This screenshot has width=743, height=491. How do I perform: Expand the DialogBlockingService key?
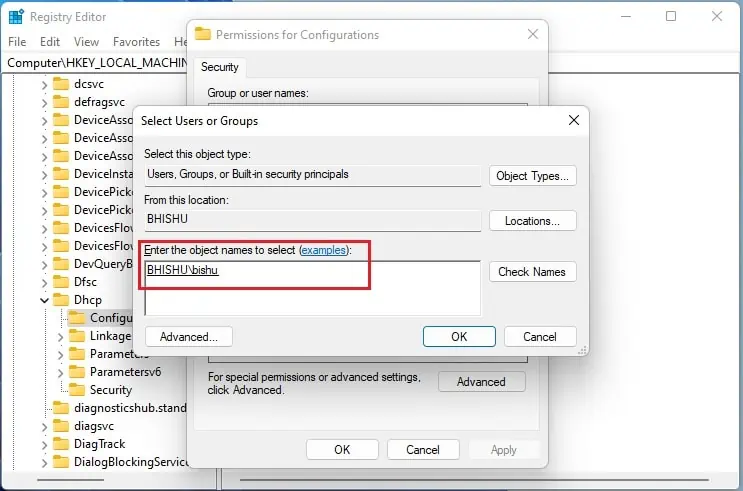[44, 463]
